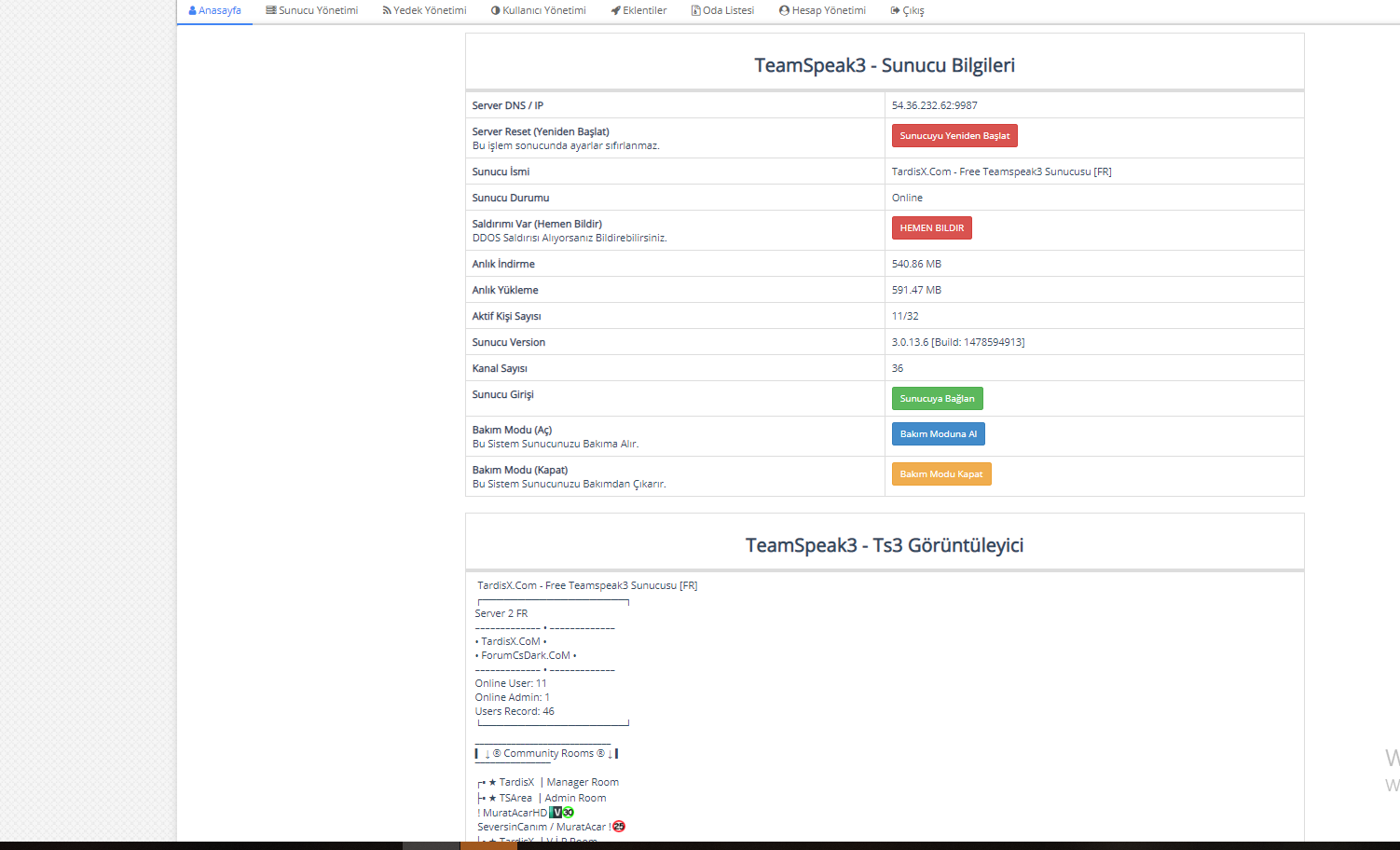1400x850 pixels.
Task: Open the Oda Listesi page
Action: tap(722, 11)
